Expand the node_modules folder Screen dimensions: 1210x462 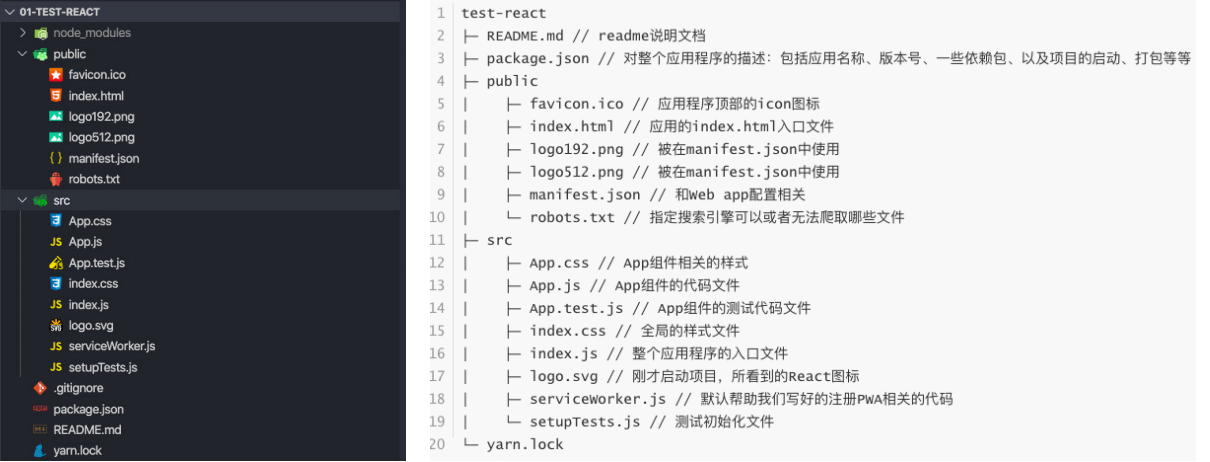pyautogui.click(x=24, y=33)
